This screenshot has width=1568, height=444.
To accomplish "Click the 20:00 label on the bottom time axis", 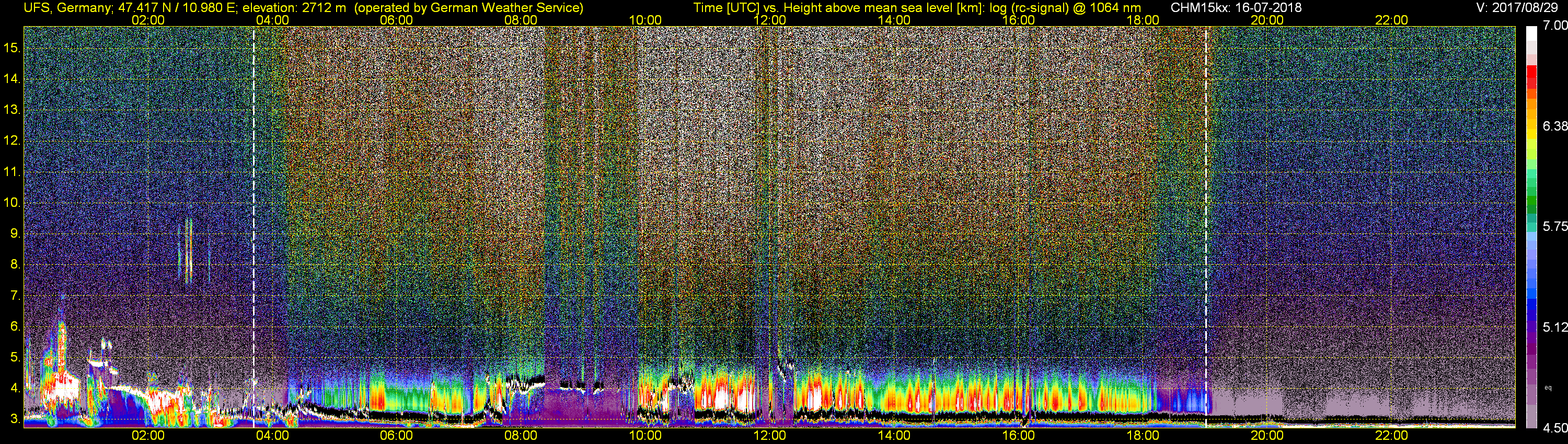I will [x=1267, y=436].
